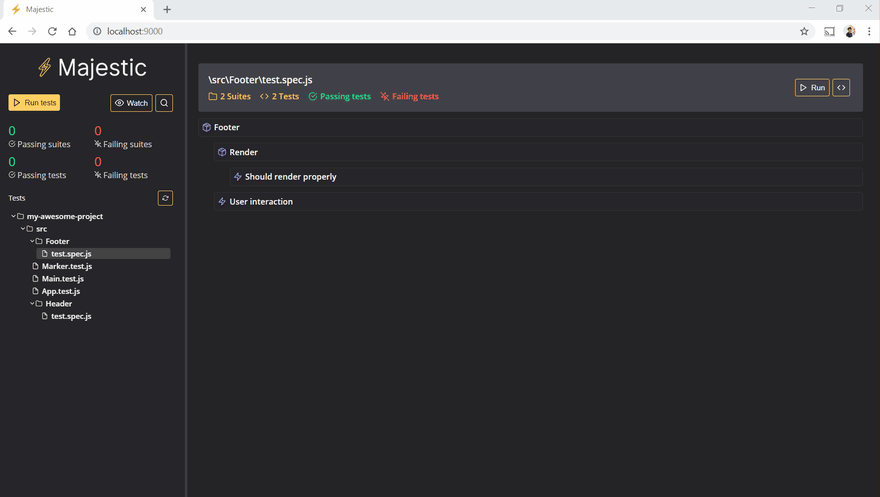This screenshot has height=497, width=880.
Task: Collapse the Footer folder chevron
Action: [x=32, y=241]
